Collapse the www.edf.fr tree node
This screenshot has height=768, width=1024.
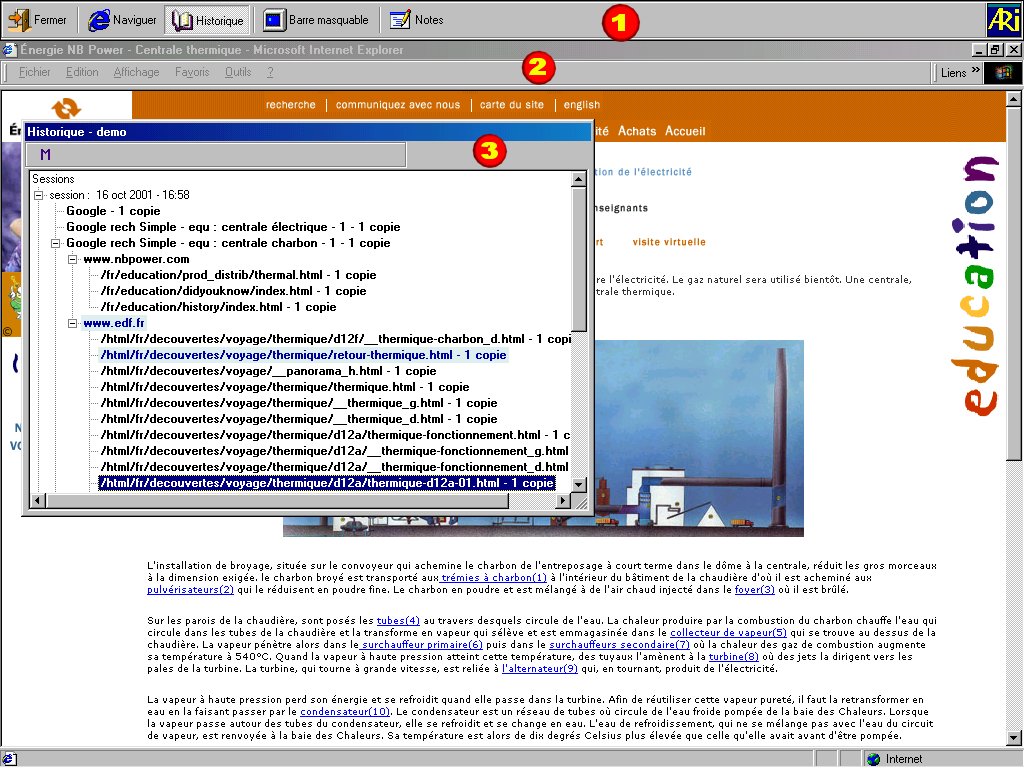[x=72, y=323]
